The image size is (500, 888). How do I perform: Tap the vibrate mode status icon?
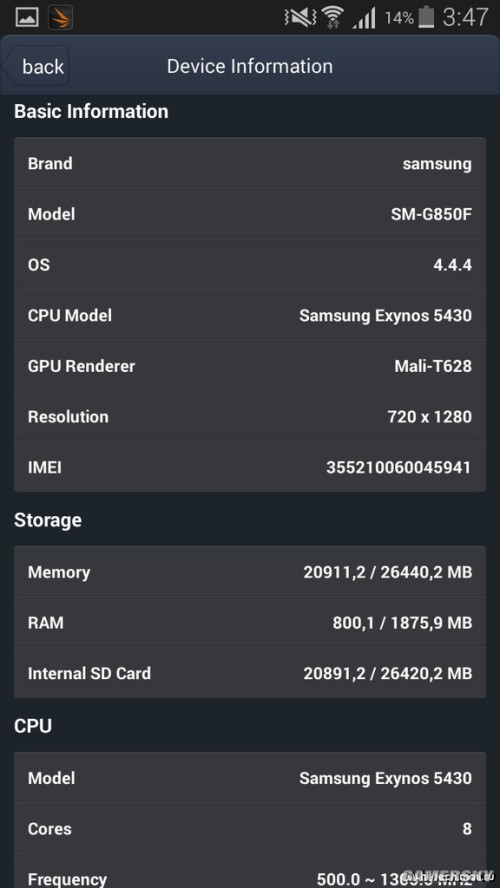300,18
